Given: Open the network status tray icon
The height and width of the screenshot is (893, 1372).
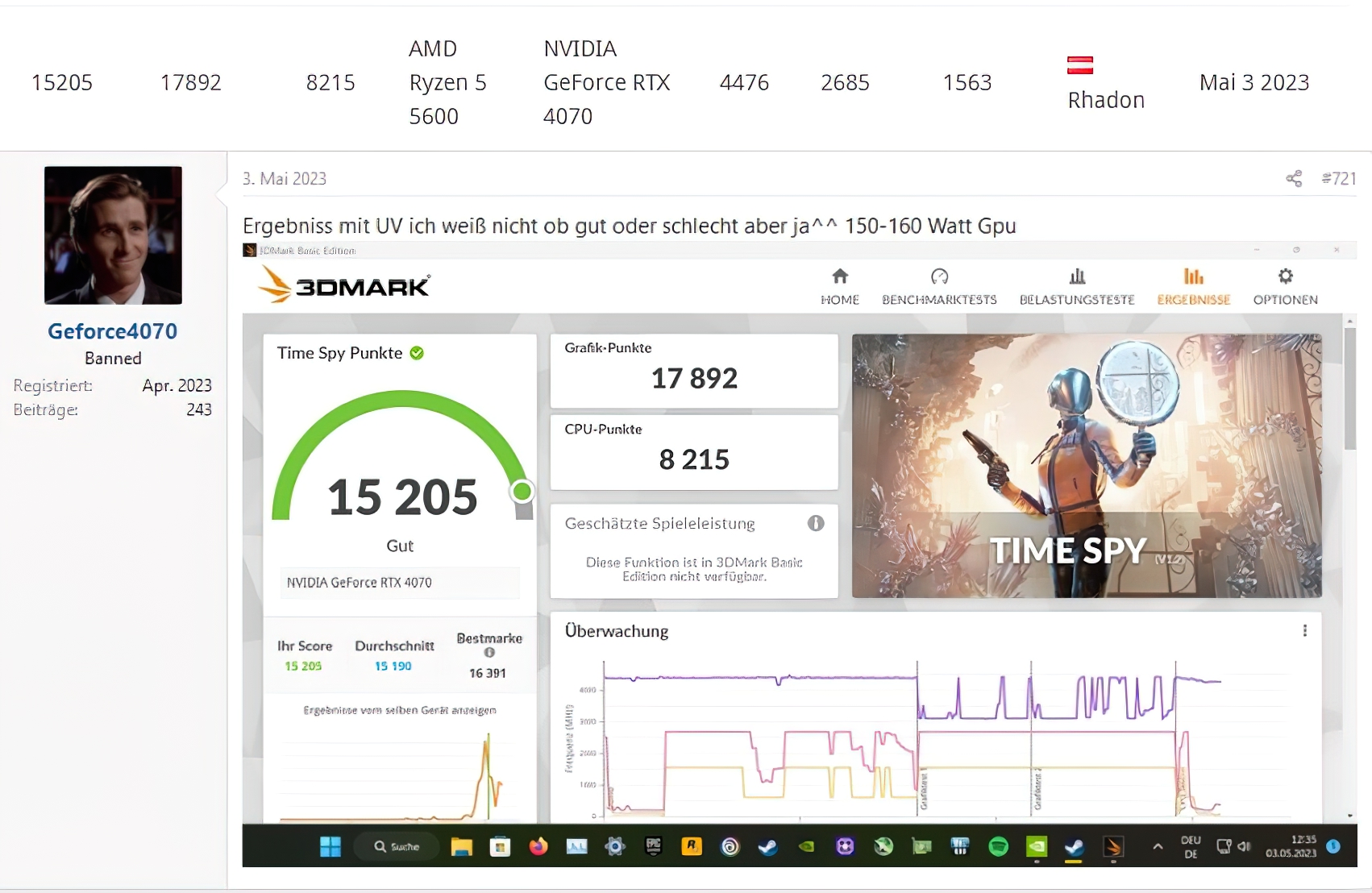Looking at the screenshot, I should tap(1224, 846).
